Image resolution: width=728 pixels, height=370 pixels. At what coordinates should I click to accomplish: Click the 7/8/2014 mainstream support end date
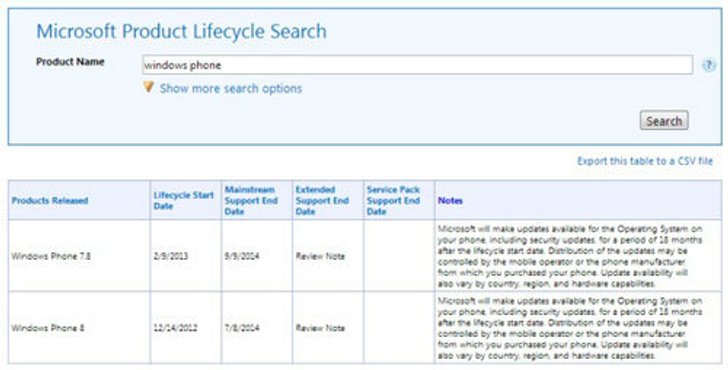pyautogui.click(x=241, y=328)
